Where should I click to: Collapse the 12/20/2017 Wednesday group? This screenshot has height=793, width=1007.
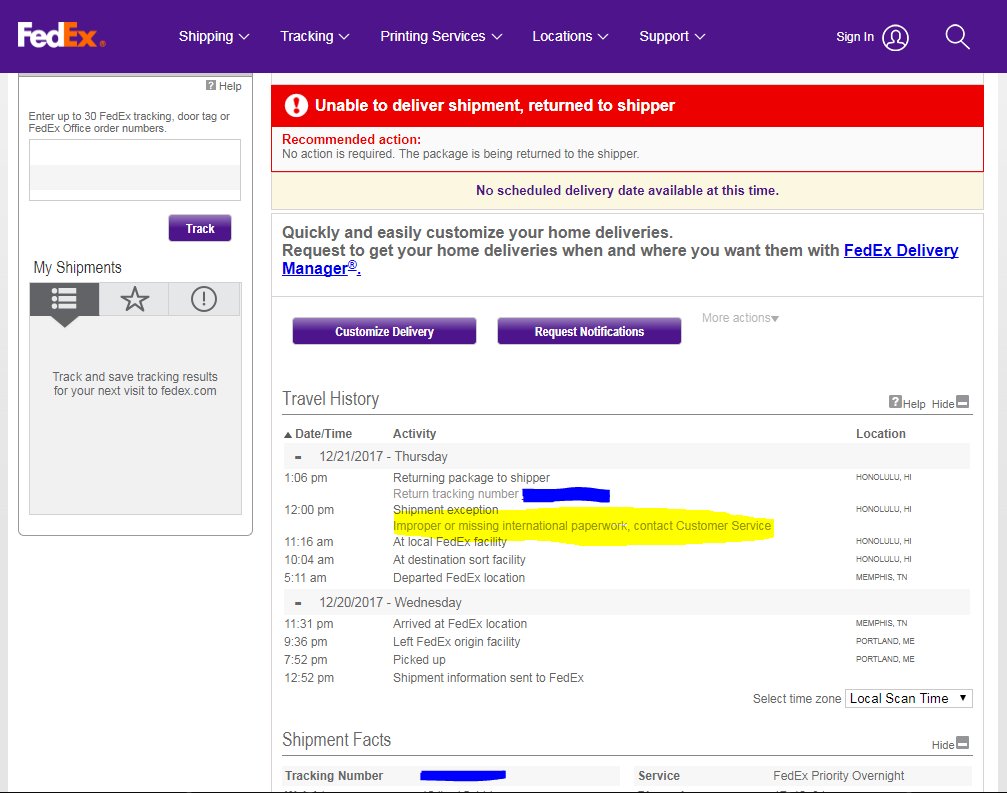(298, 604)
